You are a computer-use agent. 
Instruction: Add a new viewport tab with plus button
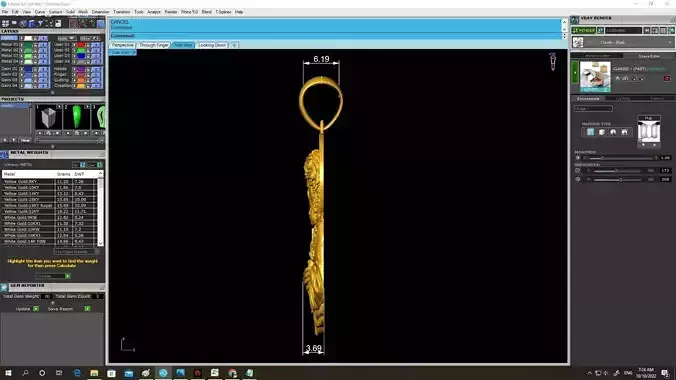coord(234,45)
